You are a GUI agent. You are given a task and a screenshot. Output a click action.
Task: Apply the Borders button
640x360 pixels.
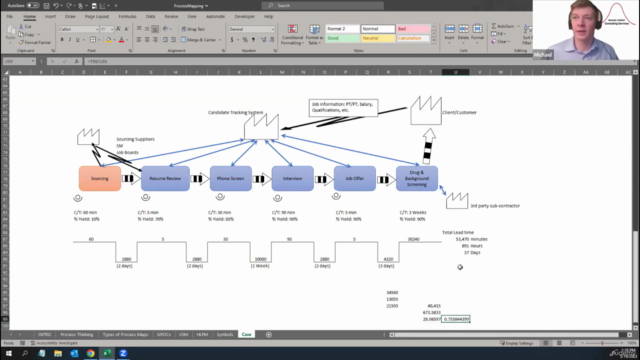pyautogui.click(x=93, y=40)
